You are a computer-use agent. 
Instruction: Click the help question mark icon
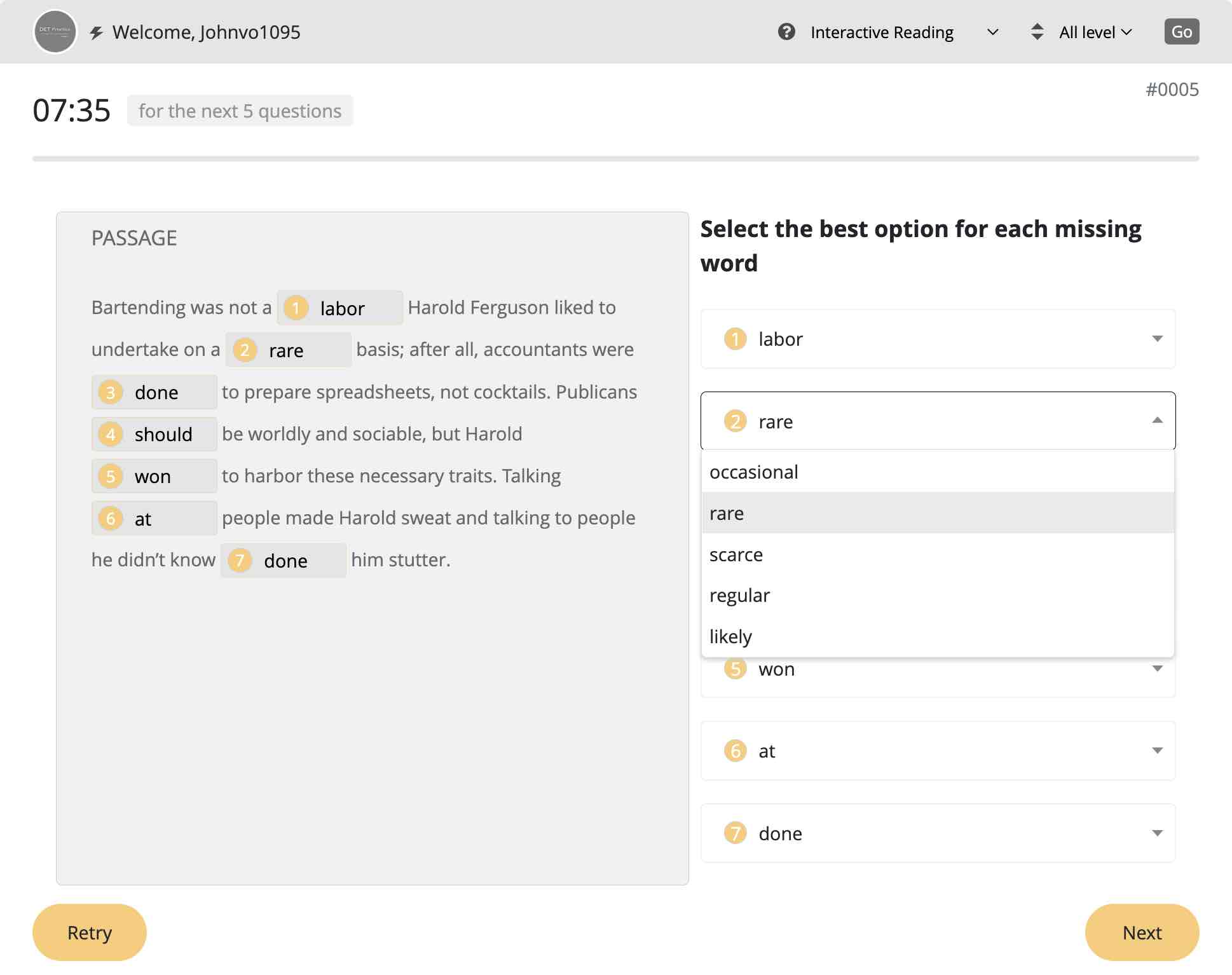tap(786, 31)
